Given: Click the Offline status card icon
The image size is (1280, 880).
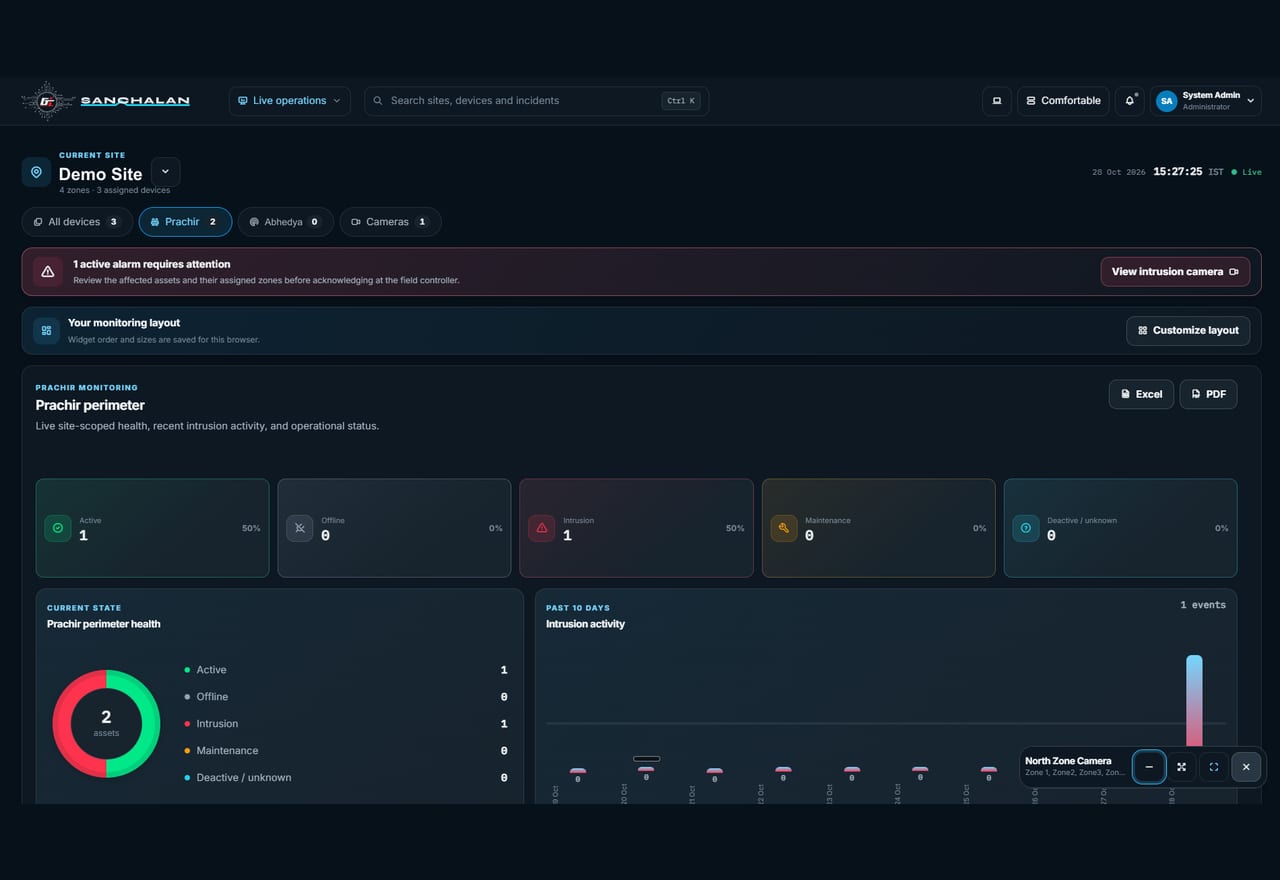Looking at the screenshot, I should click(x=300, y=528).
